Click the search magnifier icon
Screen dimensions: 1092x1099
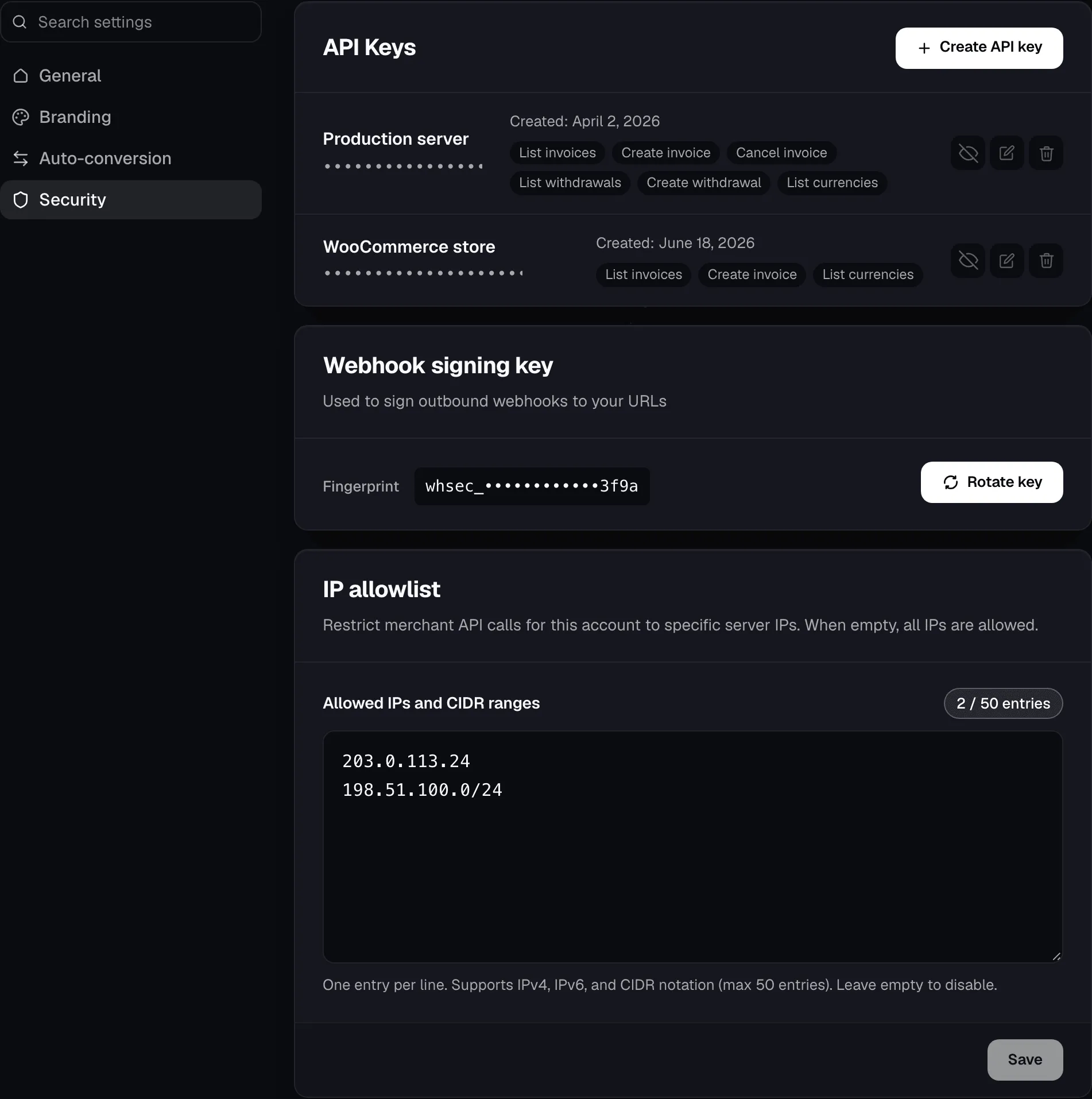pyautogui.click(x=20, y=22)
